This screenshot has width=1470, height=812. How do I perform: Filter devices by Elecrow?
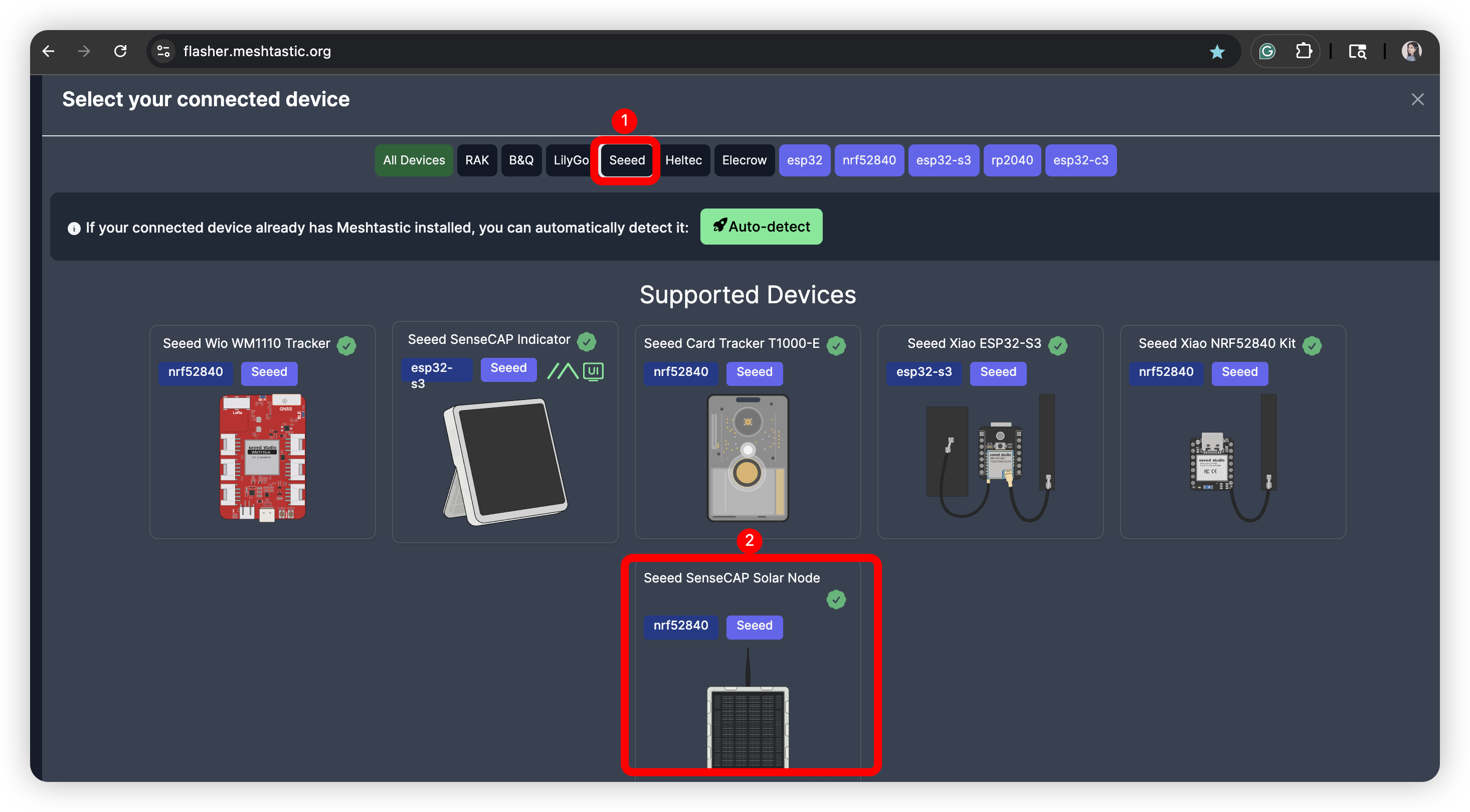pos(744,160)
